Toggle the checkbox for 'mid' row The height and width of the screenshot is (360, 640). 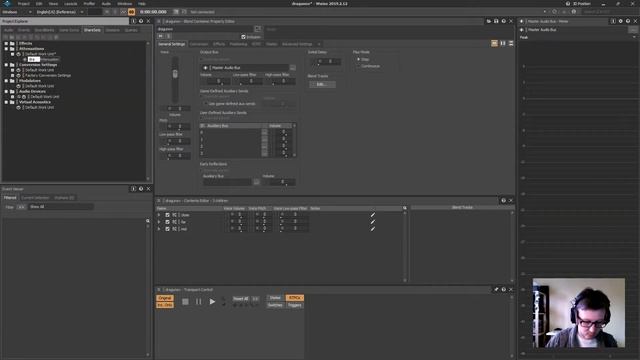click(x=167, y=229)
